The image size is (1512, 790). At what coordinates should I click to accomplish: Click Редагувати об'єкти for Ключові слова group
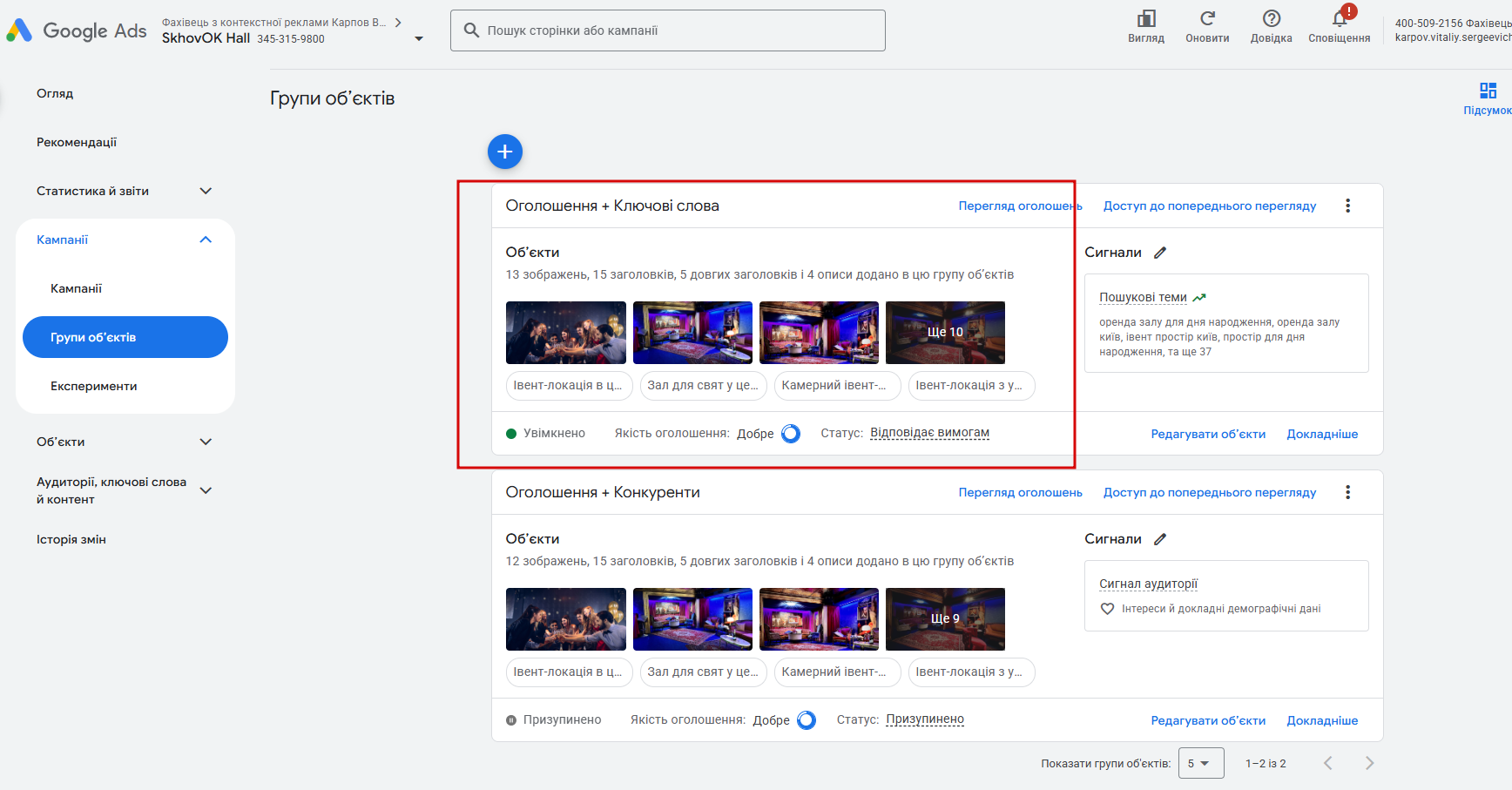1208,434
